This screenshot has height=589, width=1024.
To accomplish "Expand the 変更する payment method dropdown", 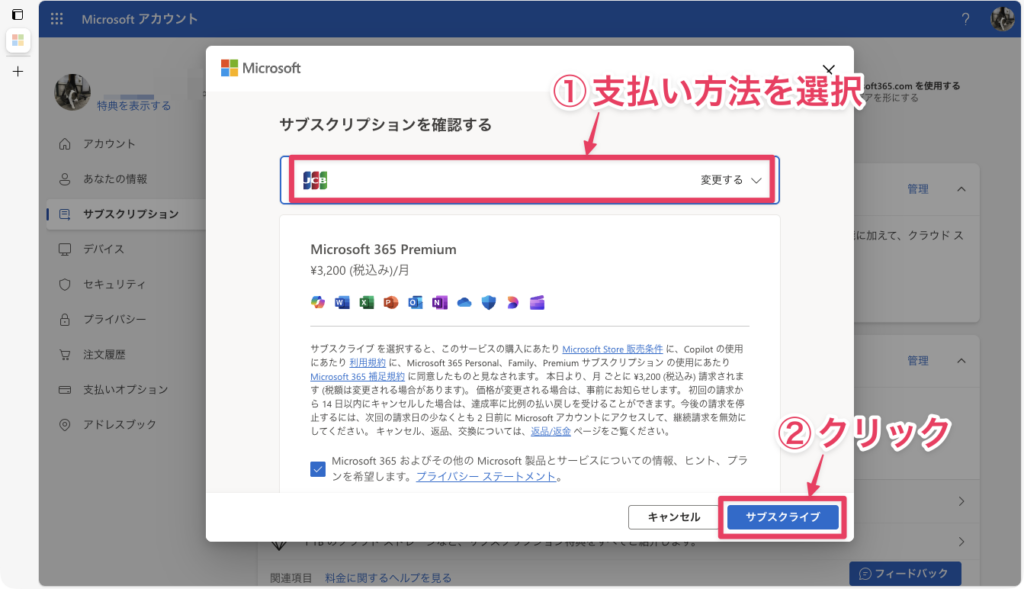I will [731, 180].
